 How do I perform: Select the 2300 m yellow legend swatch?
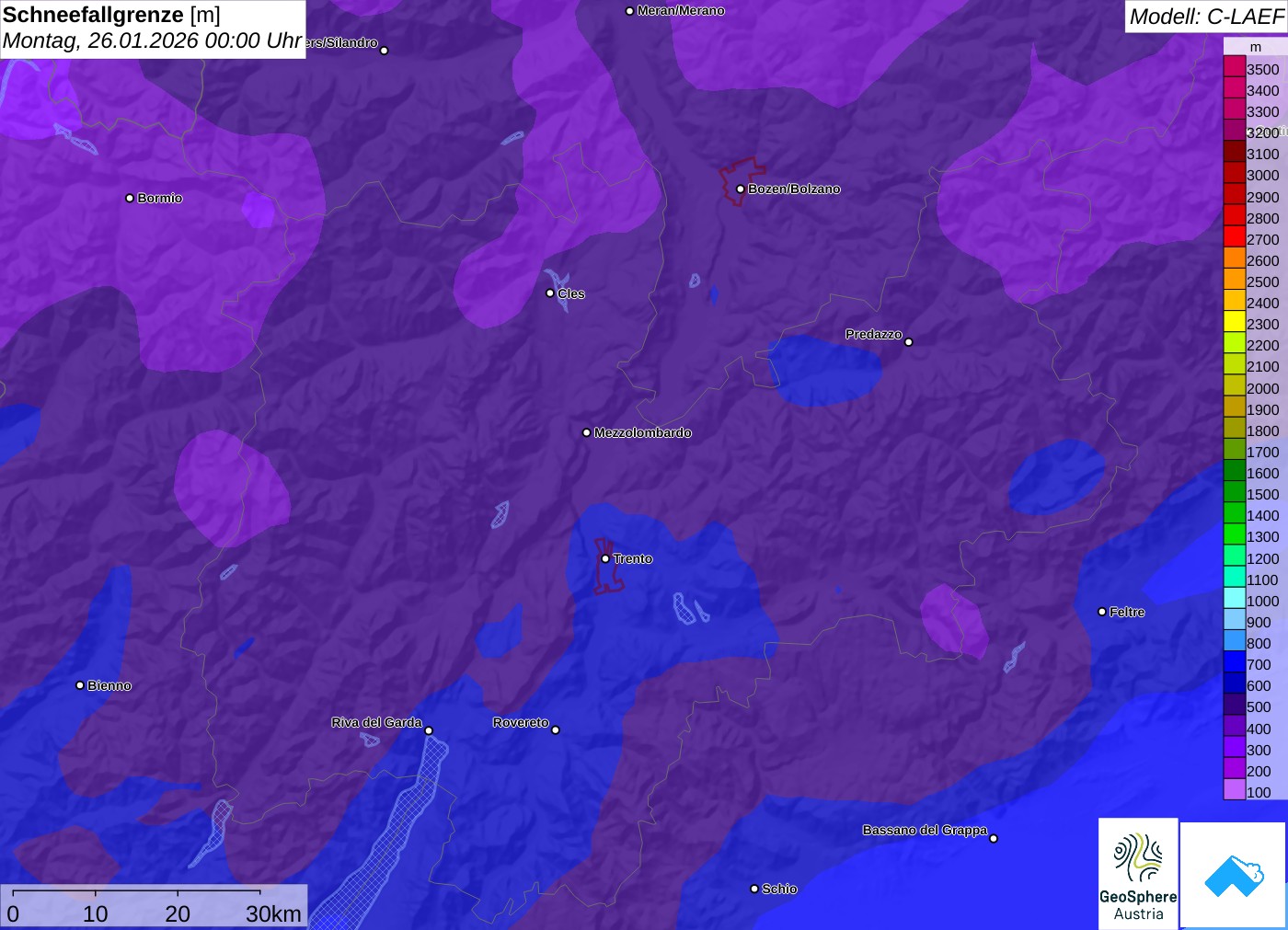(1234, 323)
